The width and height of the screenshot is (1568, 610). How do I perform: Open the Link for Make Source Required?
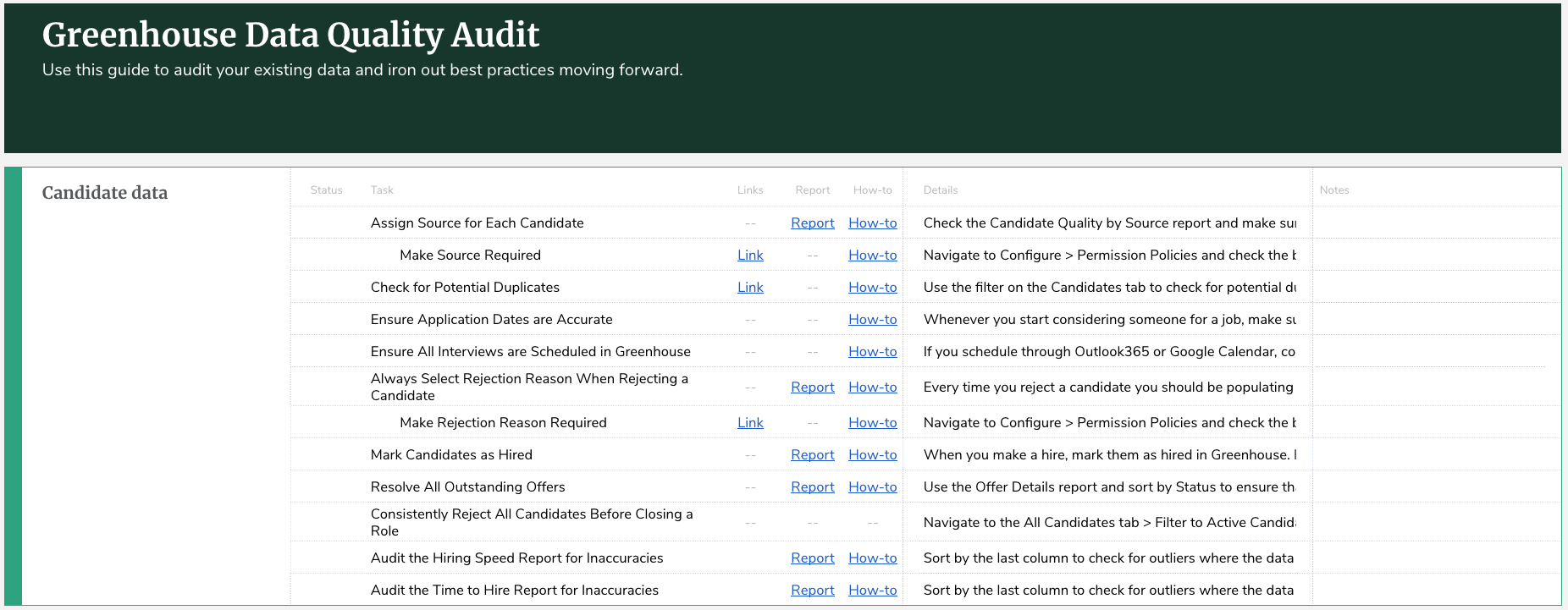pos(750,255)
